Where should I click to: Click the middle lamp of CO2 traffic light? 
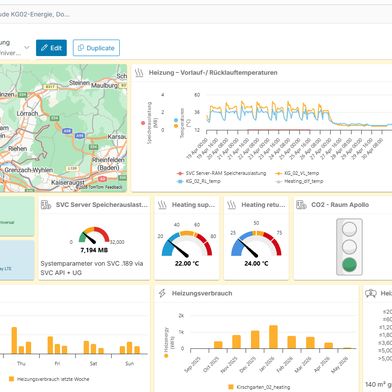(349, 247)
